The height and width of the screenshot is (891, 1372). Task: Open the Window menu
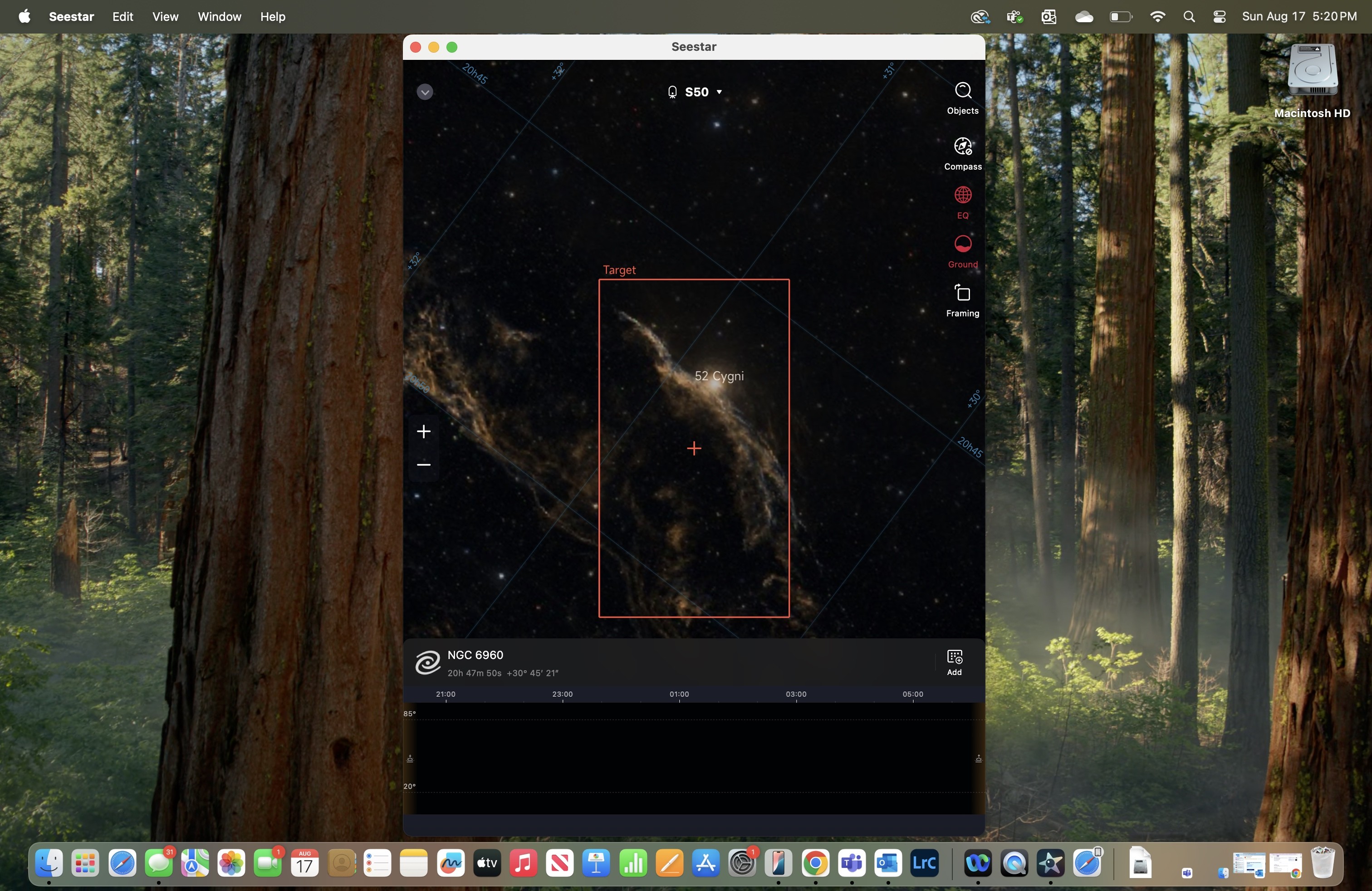coord(219,17)
